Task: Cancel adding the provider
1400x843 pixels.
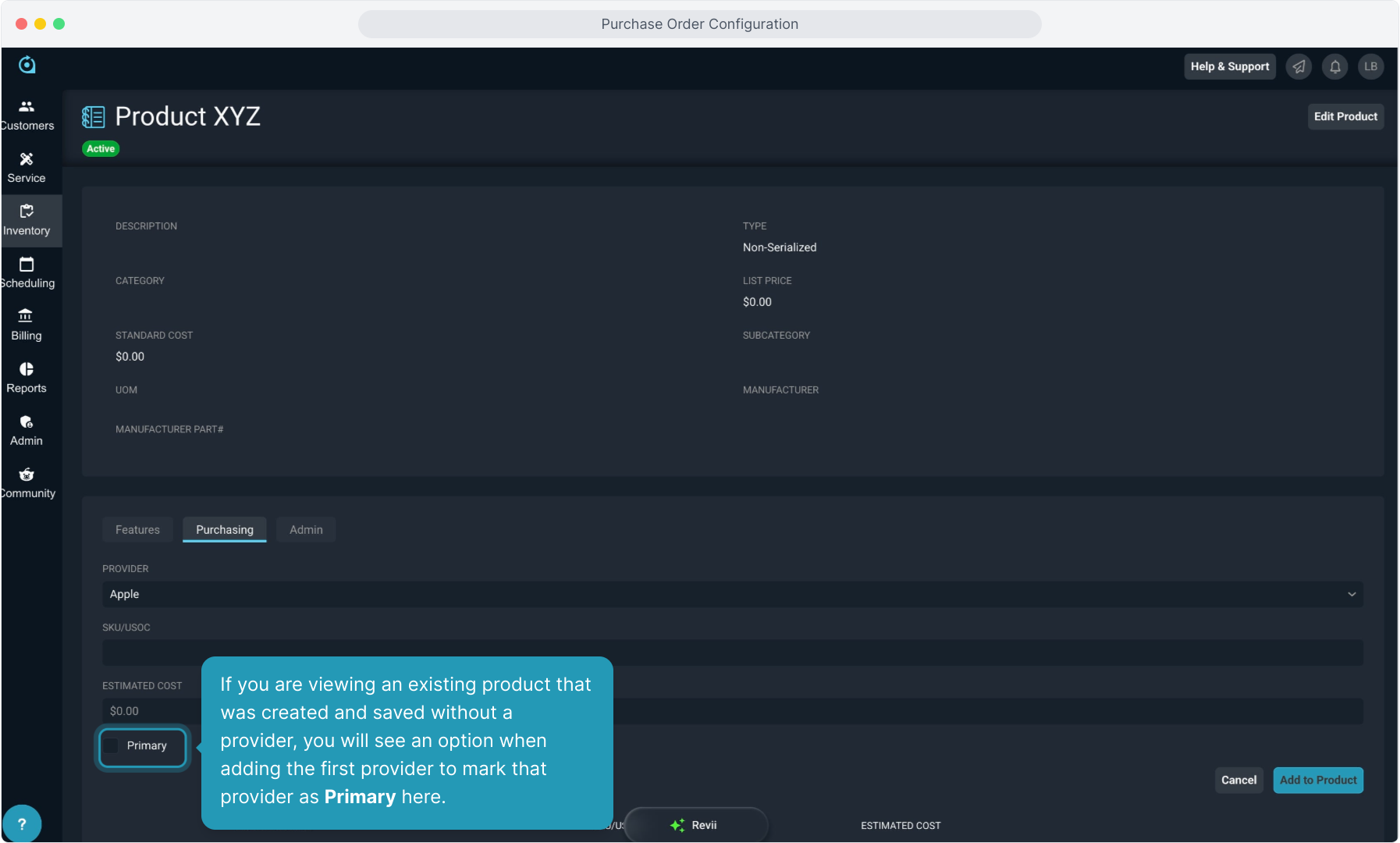Action: [x=1238, y=780]
